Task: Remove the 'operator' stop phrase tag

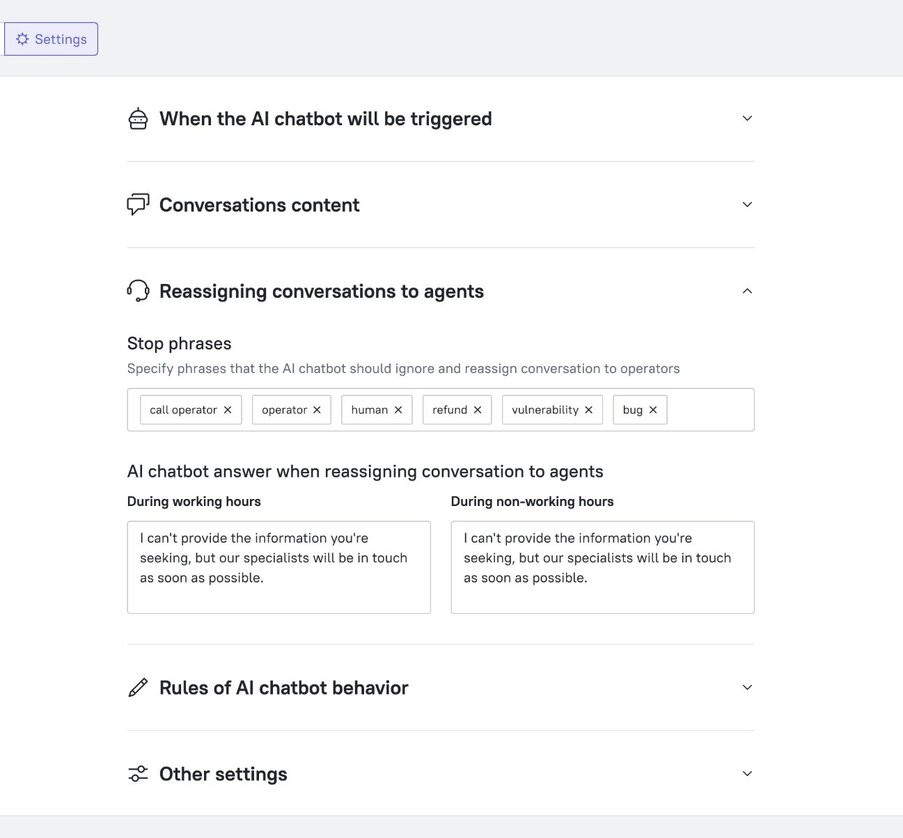Action: (x=317, y=410)
